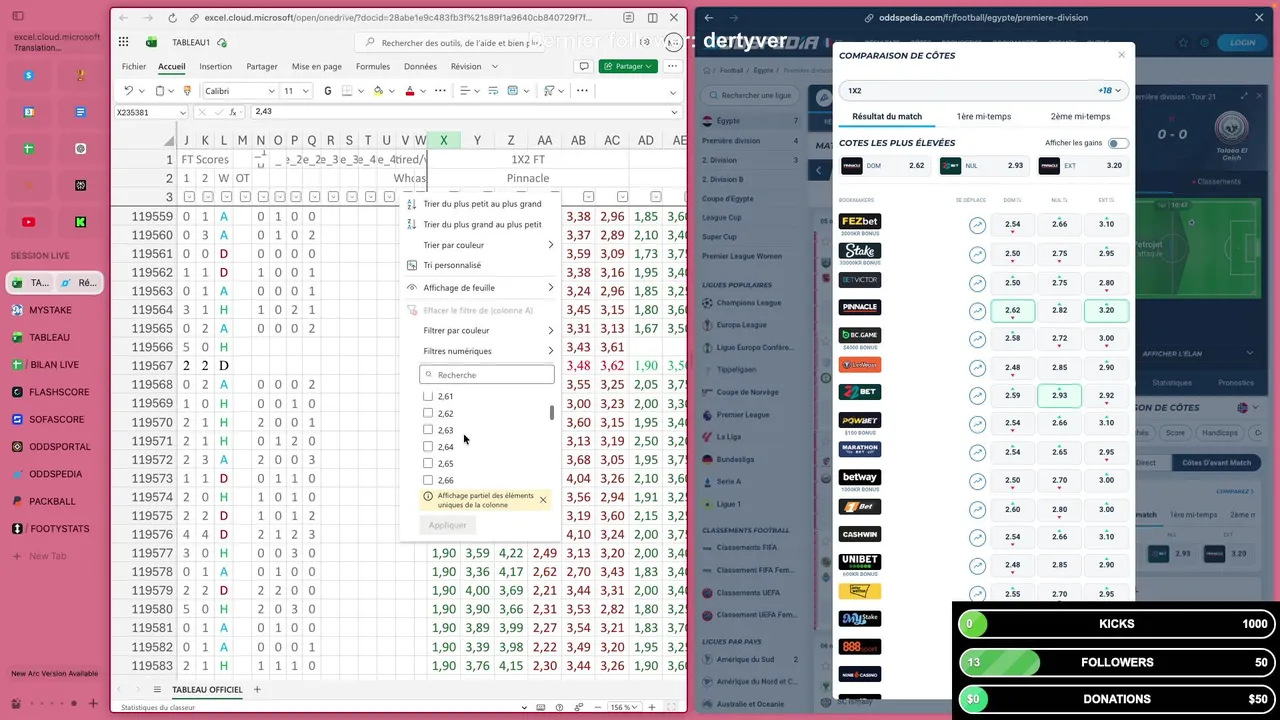Switch to the Formules ribbon tab
Image resolution: width=1280 pixels, height=720 pixels.
coord(373,66)
